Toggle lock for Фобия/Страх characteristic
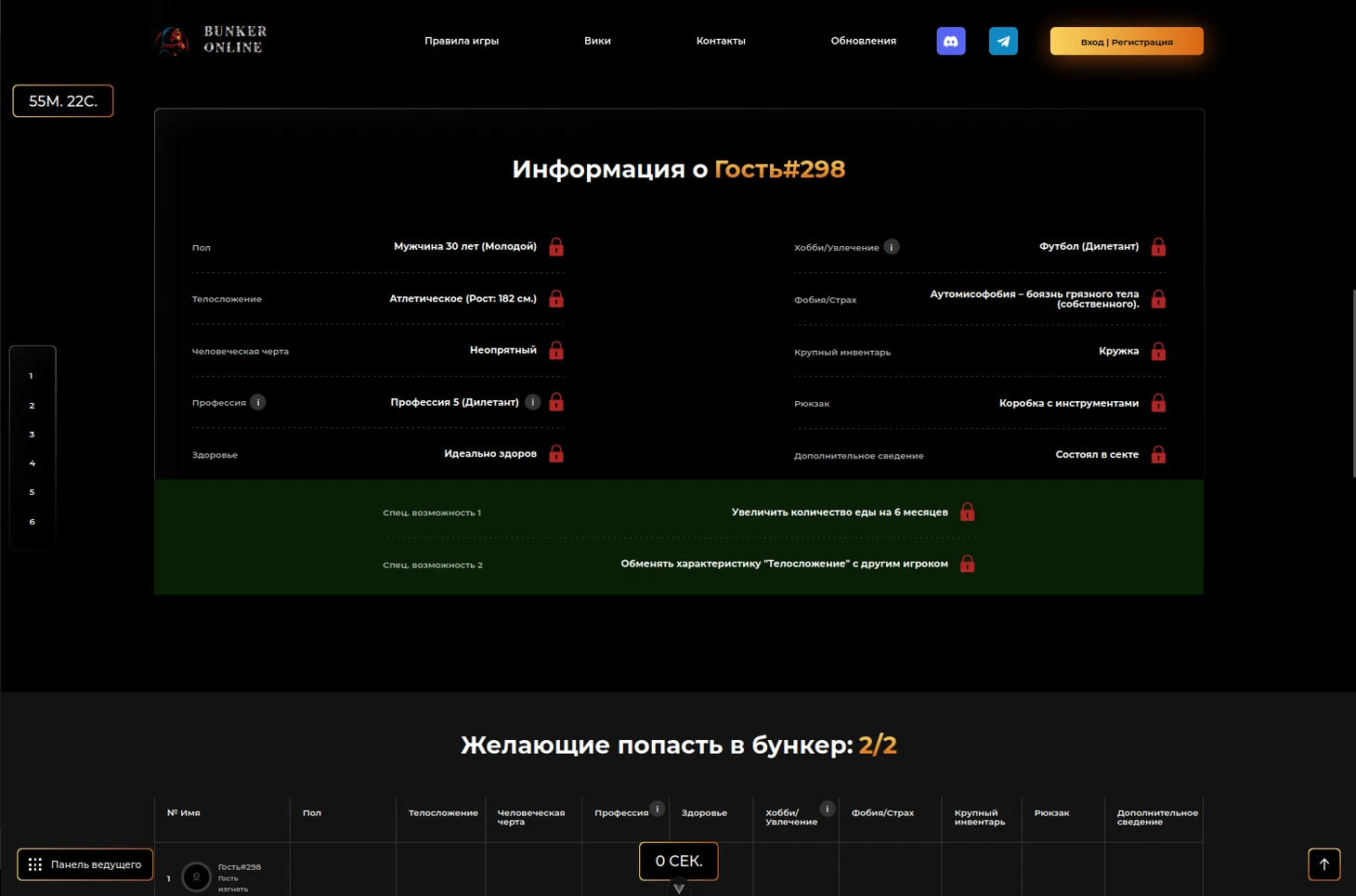 1158,299
